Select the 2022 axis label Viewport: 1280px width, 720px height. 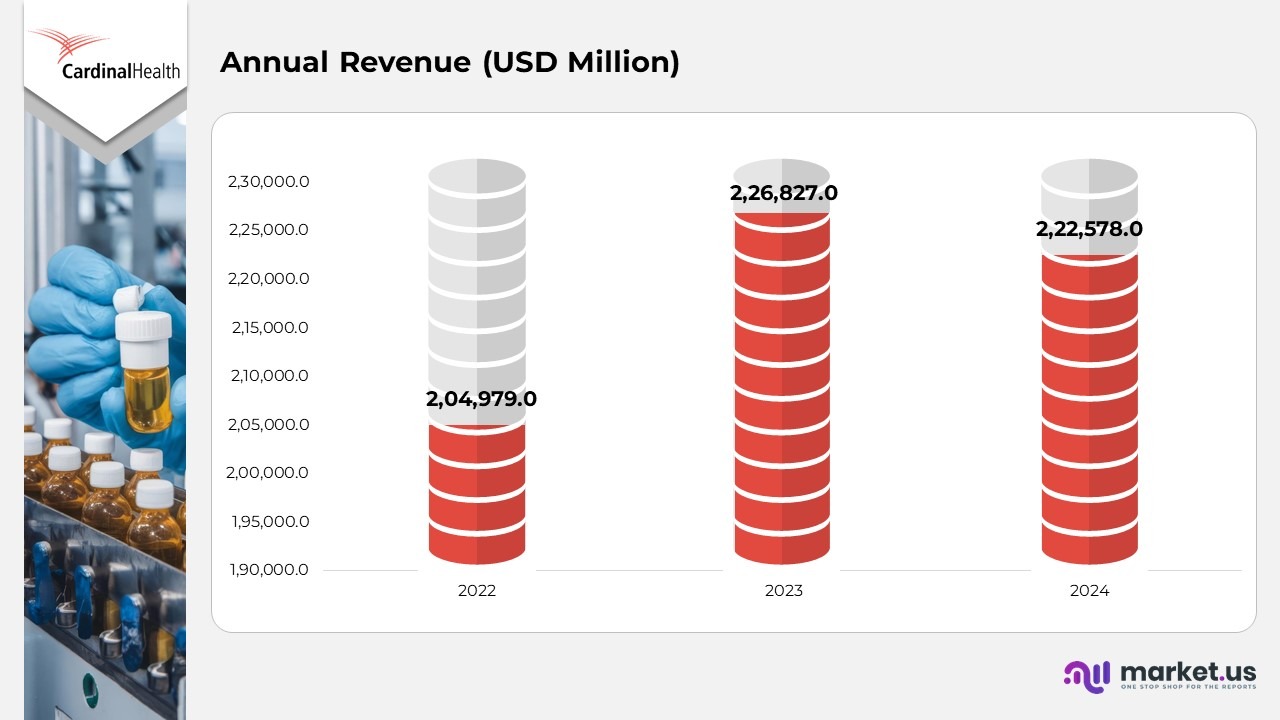[477, 590]
